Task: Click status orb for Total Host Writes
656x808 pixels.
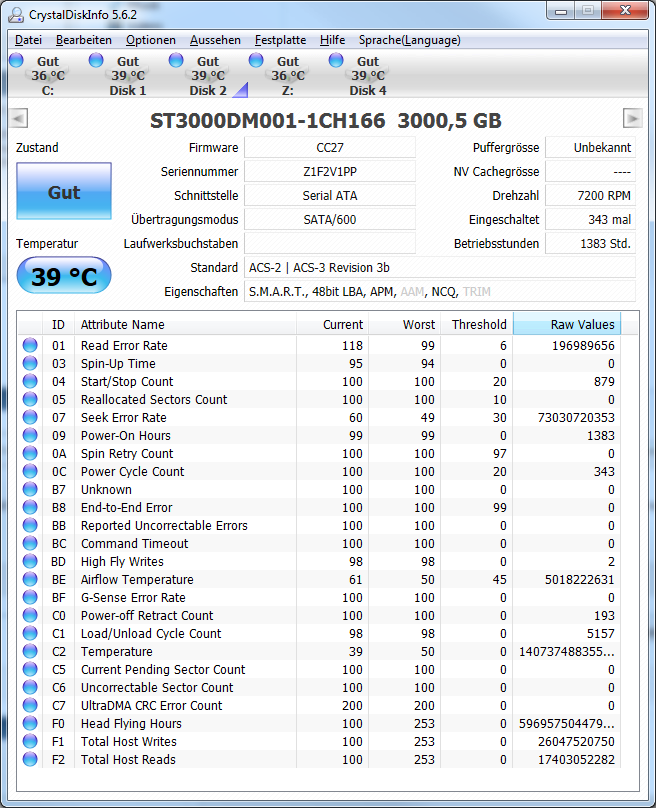Action: 30,742
